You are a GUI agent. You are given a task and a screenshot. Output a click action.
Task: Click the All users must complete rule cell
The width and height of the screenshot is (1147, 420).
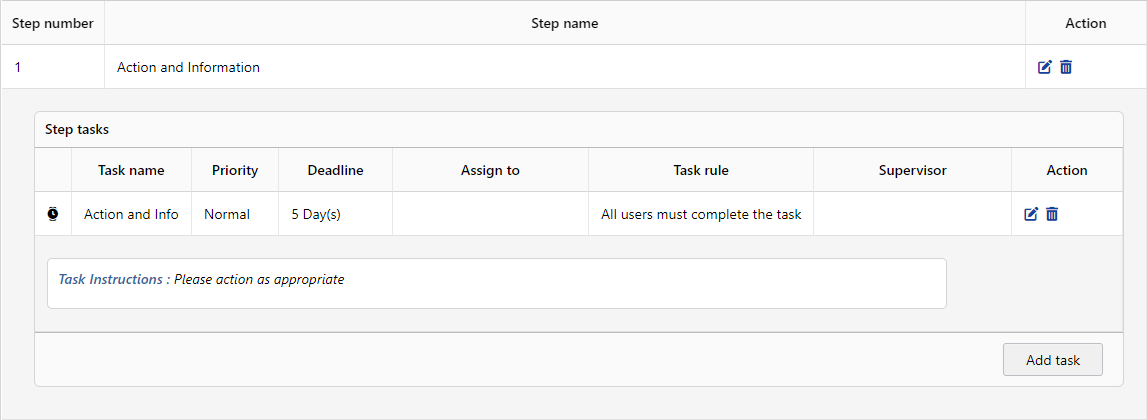pyautogui.click(x=701, y=214)
